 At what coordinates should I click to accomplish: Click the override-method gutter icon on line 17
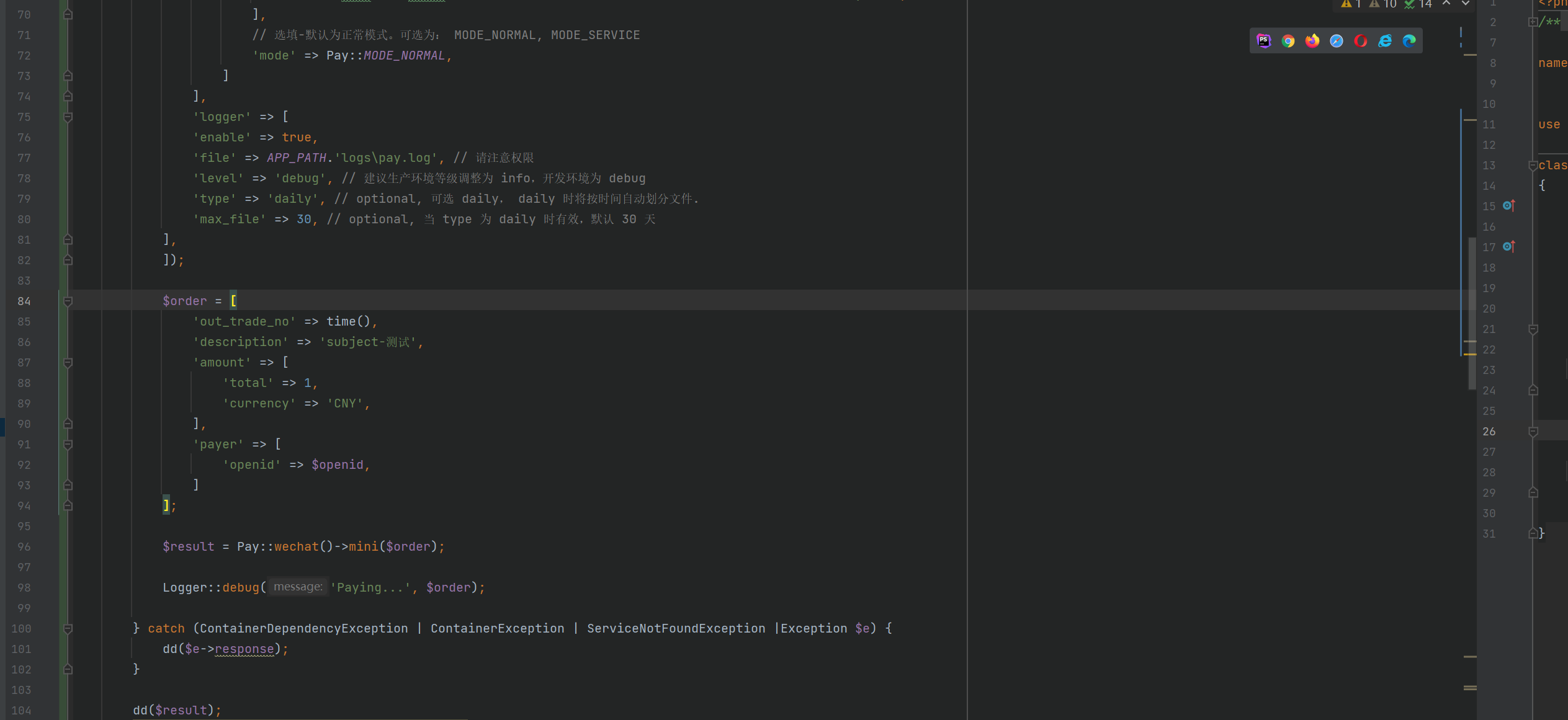click(x=1508, y=247)
